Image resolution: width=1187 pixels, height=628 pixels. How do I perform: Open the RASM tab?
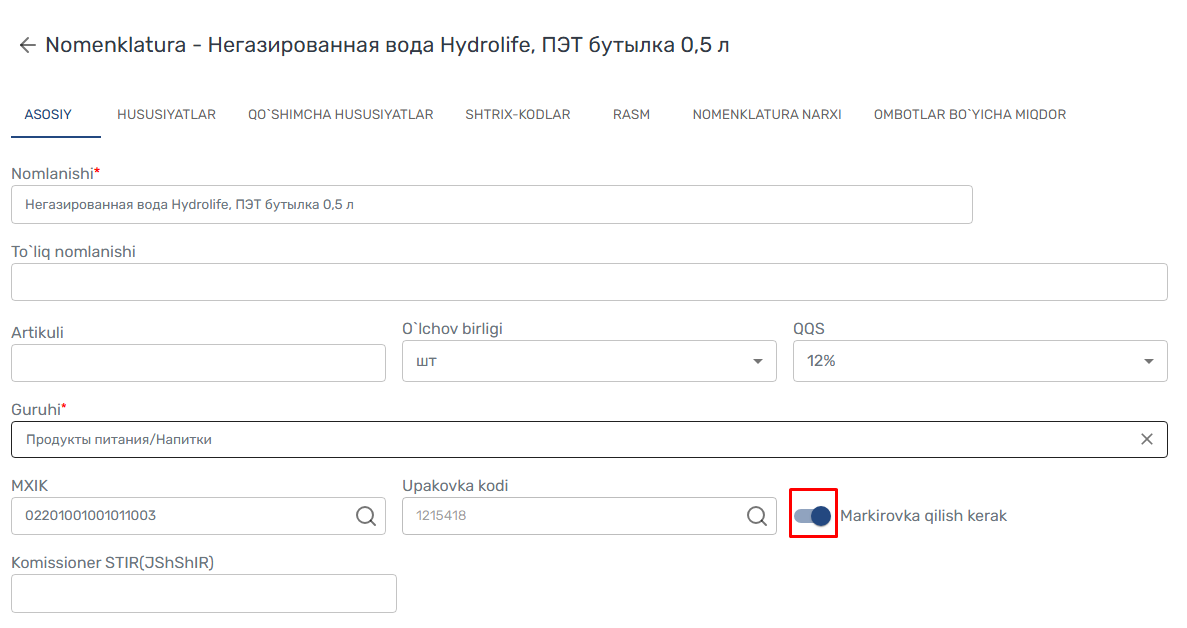click(631, 115)
